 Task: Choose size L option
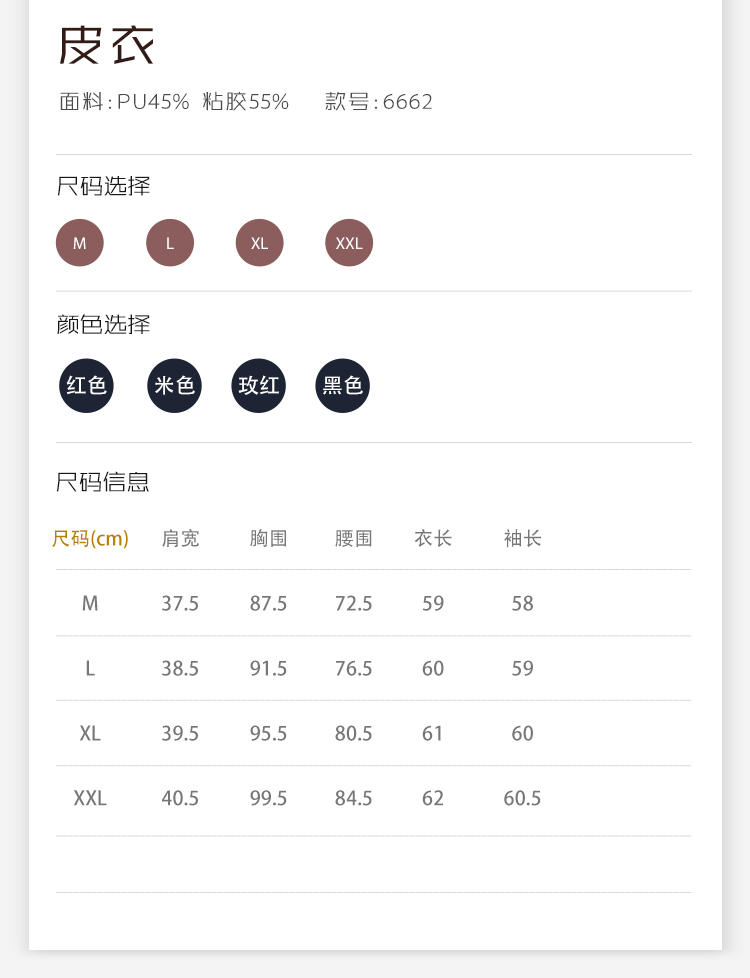click(170, 243)
